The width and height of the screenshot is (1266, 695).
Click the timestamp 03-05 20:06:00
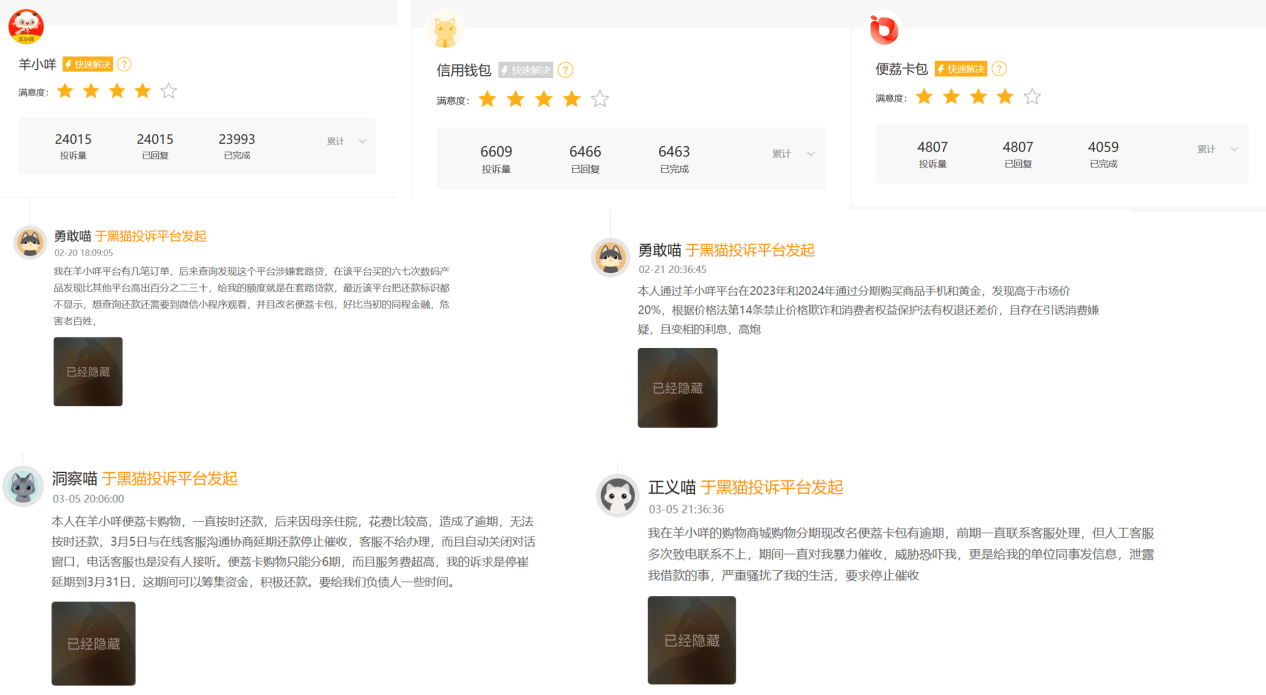[x=88, y=498]
